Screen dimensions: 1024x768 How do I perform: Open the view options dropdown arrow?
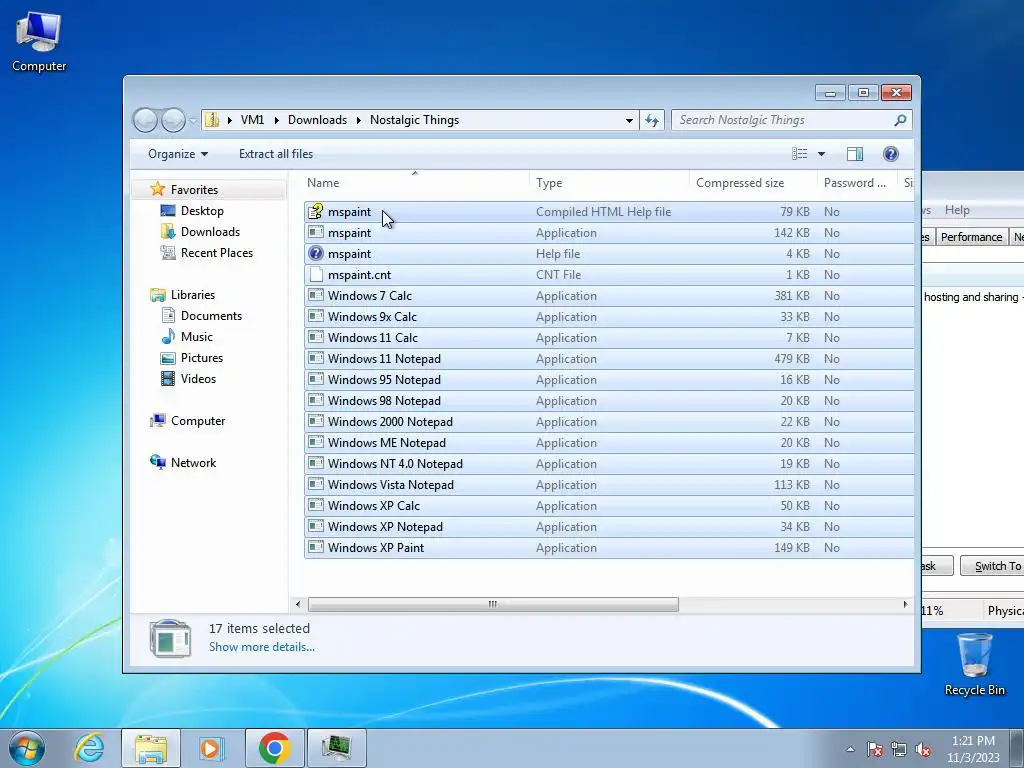pos(822,154)
